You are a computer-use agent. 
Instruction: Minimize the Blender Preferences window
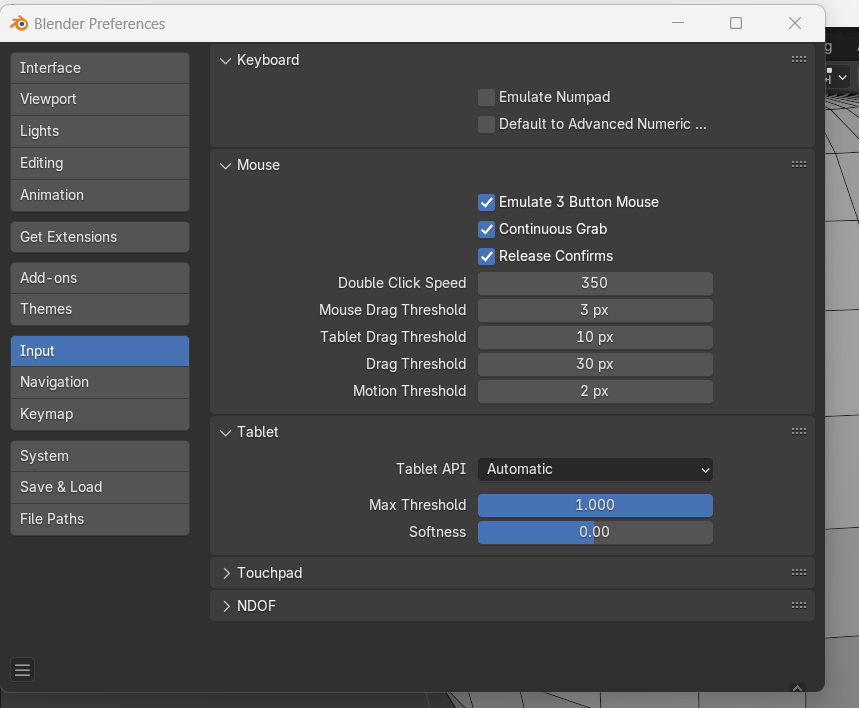pos(678,23)
